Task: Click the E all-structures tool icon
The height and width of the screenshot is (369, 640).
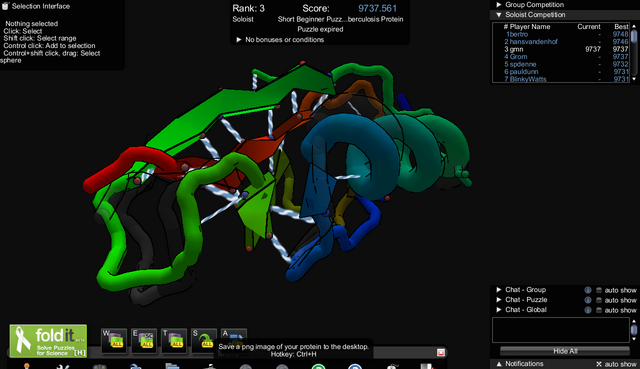Action: click(x=144, y=341)
